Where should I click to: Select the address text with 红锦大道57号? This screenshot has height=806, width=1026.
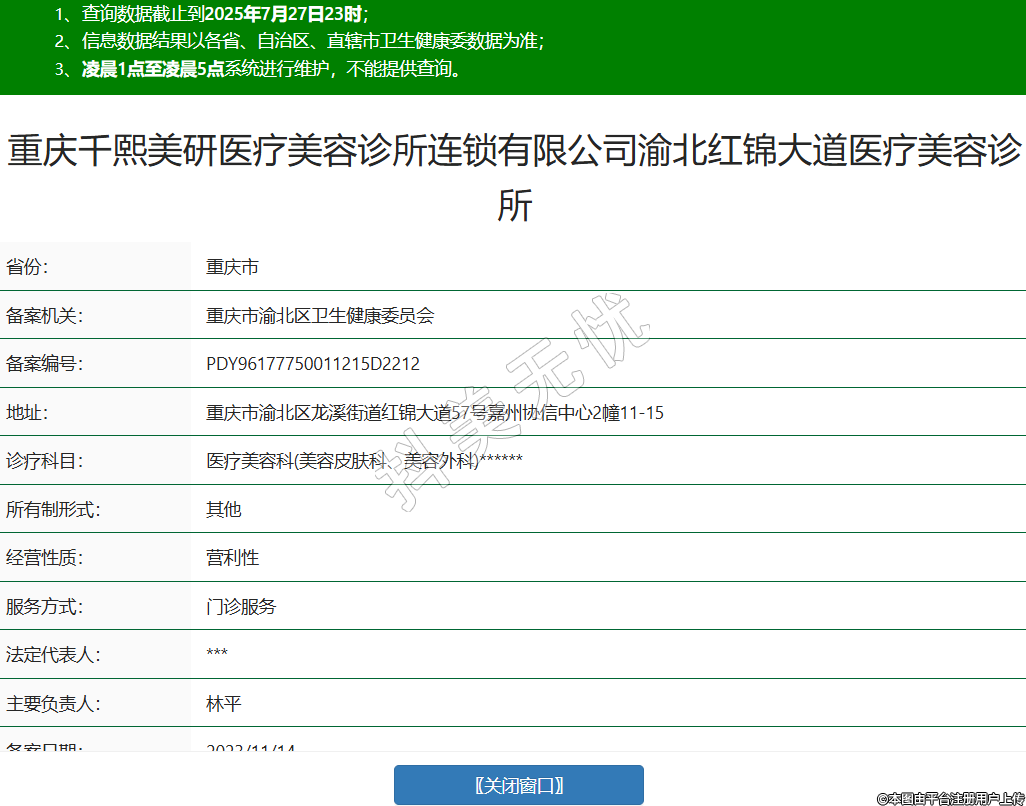click(x=435, y=413)
